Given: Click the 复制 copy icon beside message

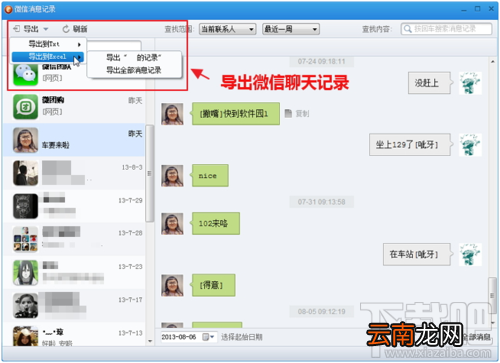Looking at the screenshot, I should (x=288, y=114).
